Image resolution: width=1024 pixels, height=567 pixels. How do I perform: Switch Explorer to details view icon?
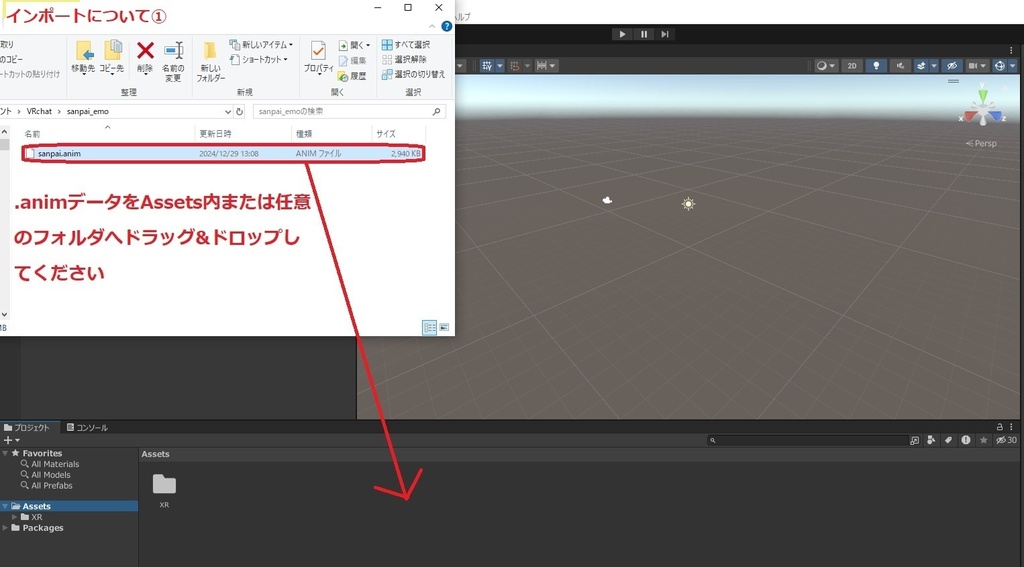click(429, 327)
